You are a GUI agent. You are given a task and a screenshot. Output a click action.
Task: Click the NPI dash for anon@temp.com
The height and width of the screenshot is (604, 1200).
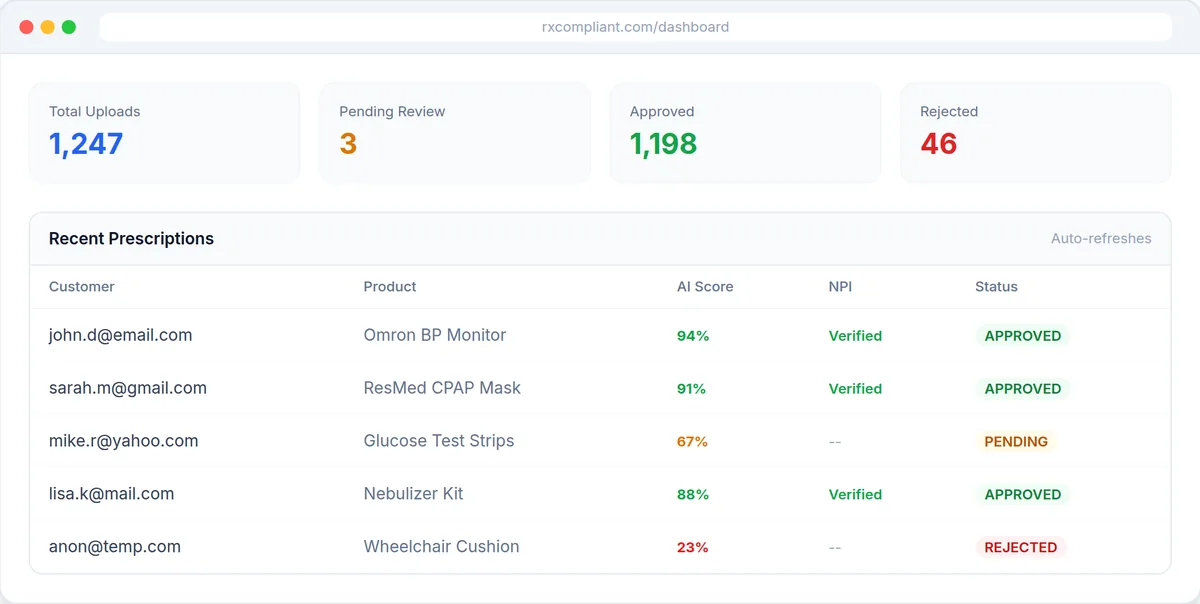tap(835, 548)
